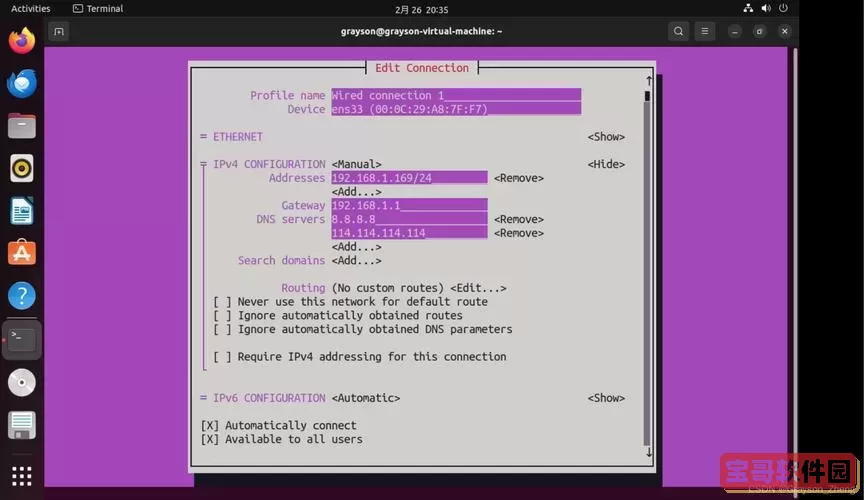
Task: Add another IPv4 address
Action: [357, 192]
